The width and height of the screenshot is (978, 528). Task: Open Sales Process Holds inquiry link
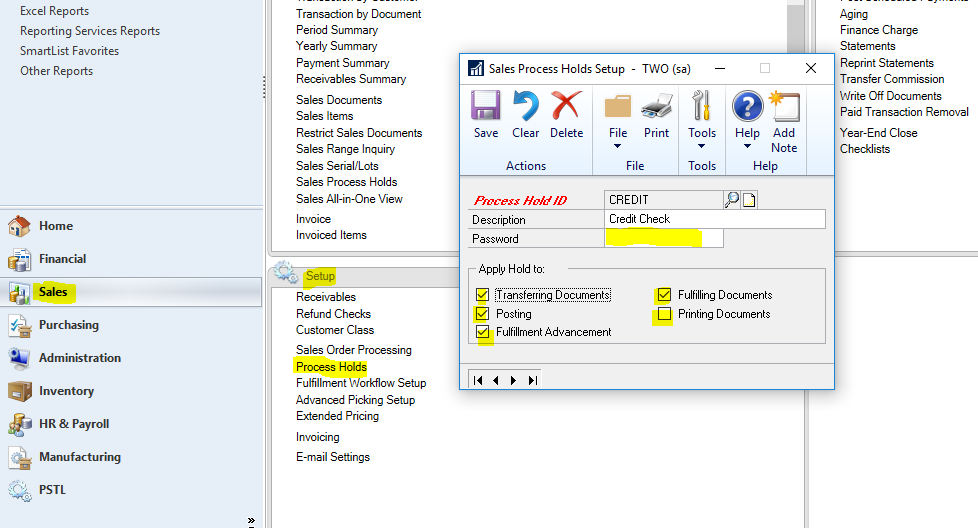(346, 182)
